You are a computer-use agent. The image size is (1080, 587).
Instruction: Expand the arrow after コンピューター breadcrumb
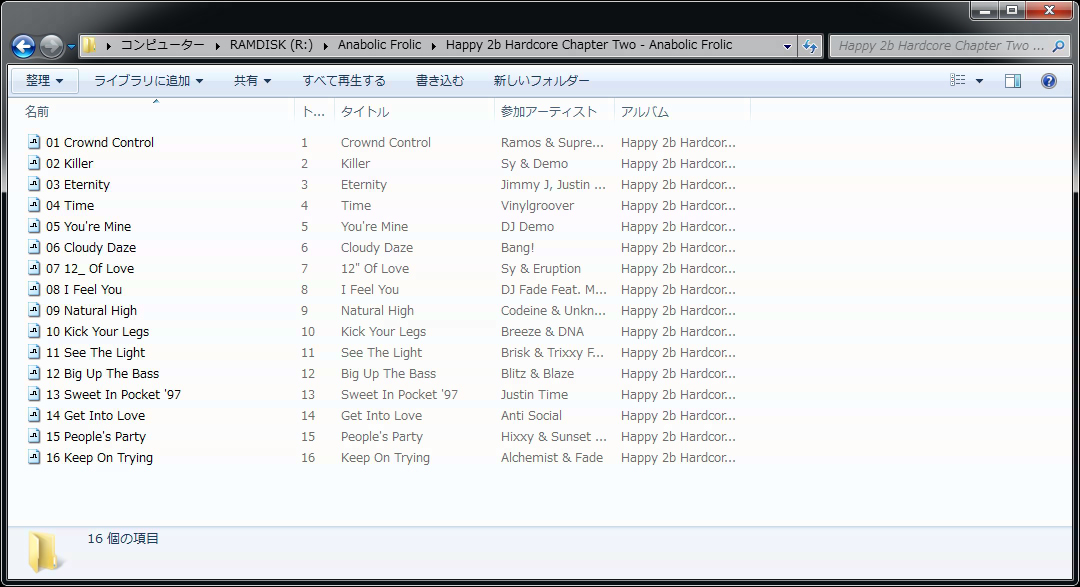tap(218, 46)
